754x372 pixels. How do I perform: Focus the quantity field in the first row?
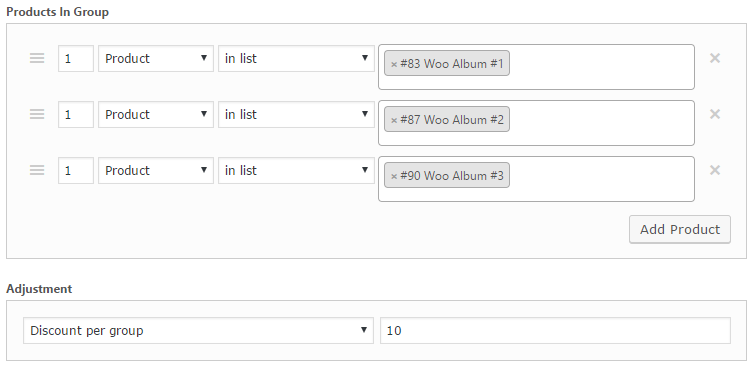coord(76,59)
